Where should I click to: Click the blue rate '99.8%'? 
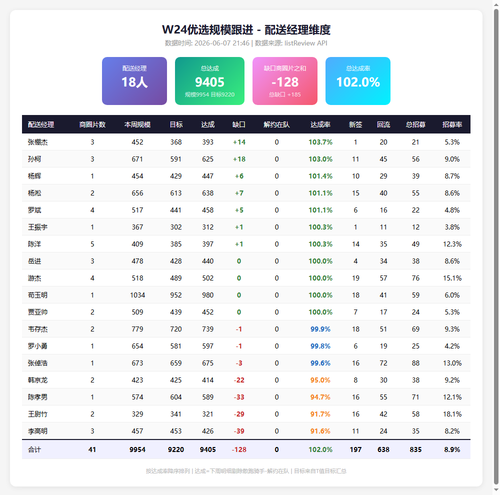[x=320, y=346]
